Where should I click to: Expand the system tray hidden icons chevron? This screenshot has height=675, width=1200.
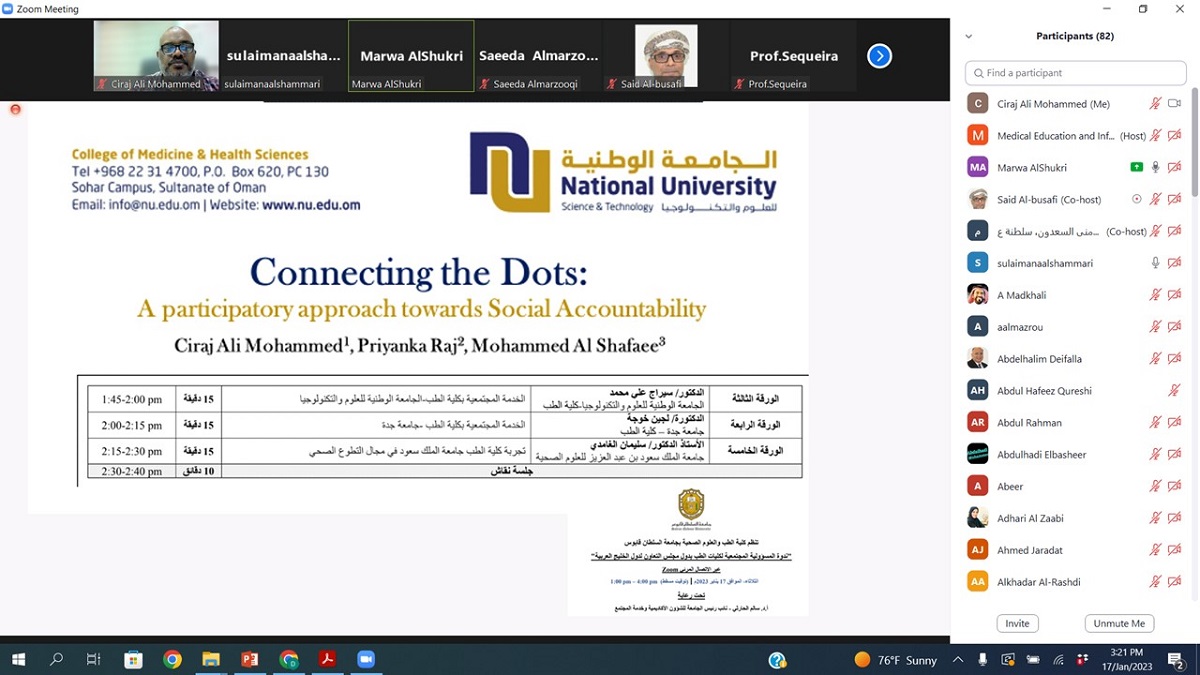[x=958, y=659]
